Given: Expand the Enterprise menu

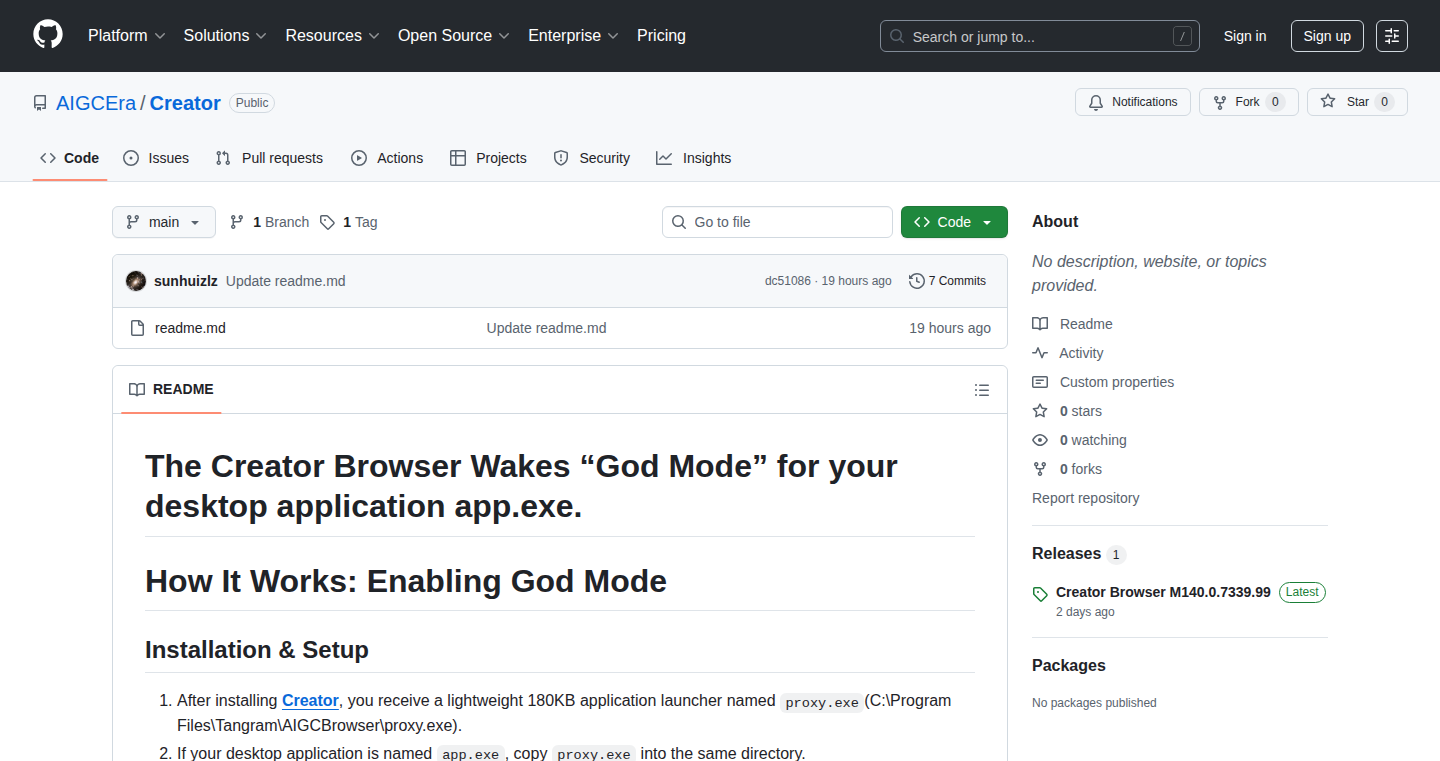Looking at the screenshot, I should click(x=573, y=36).
